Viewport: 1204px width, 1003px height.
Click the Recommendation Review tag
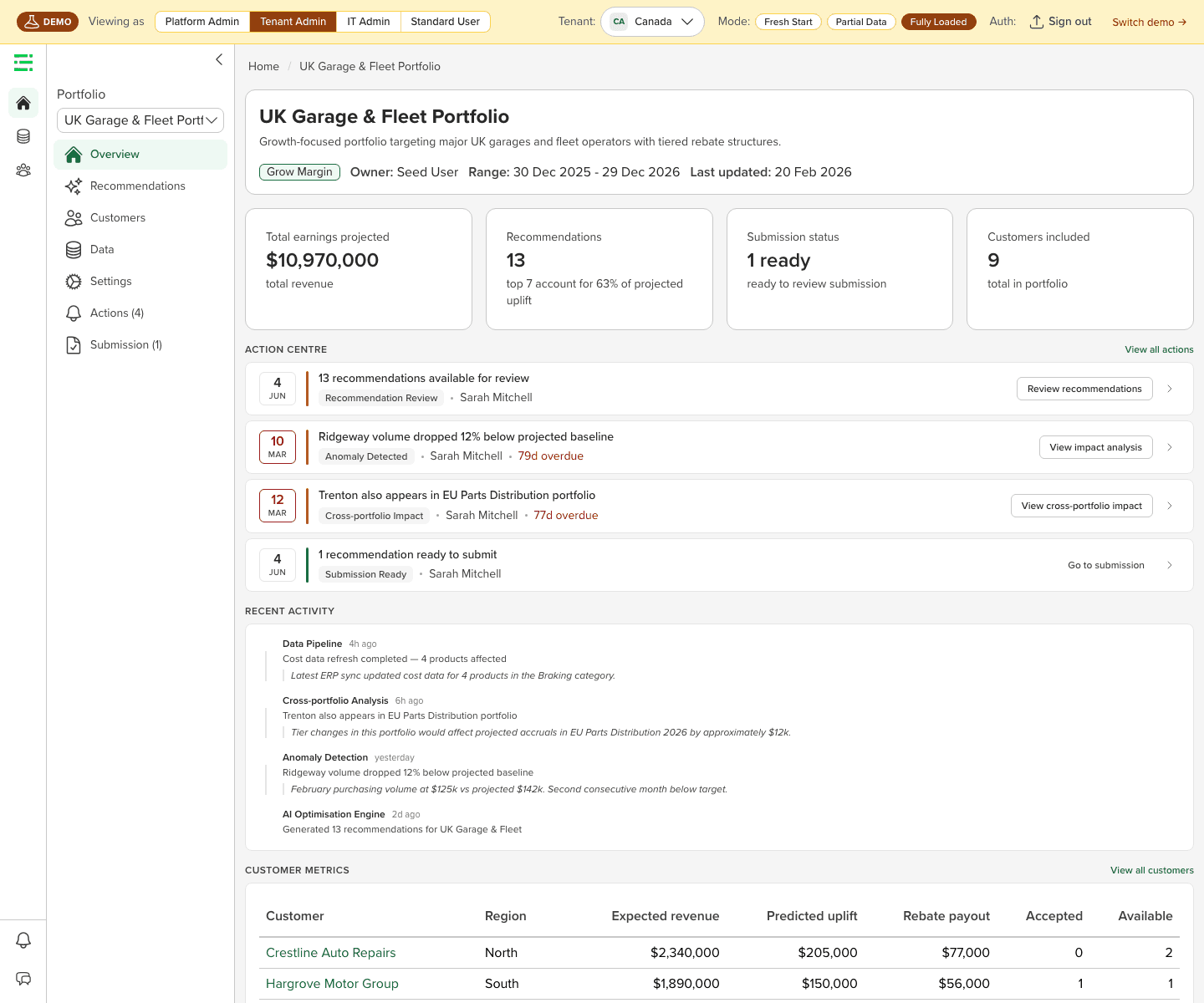381,398
